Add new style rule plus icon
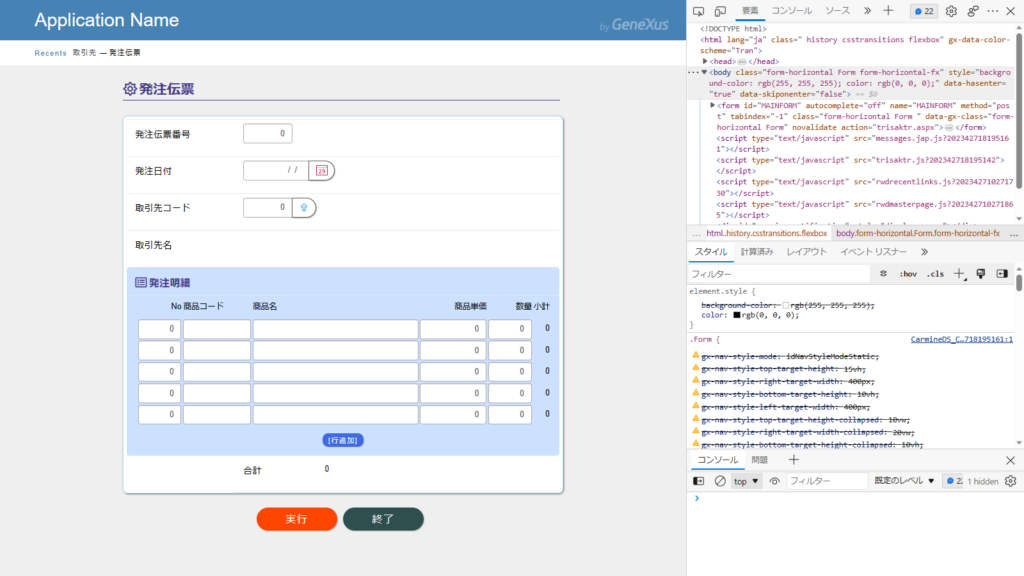1024x576 pixels. (959, 274)
